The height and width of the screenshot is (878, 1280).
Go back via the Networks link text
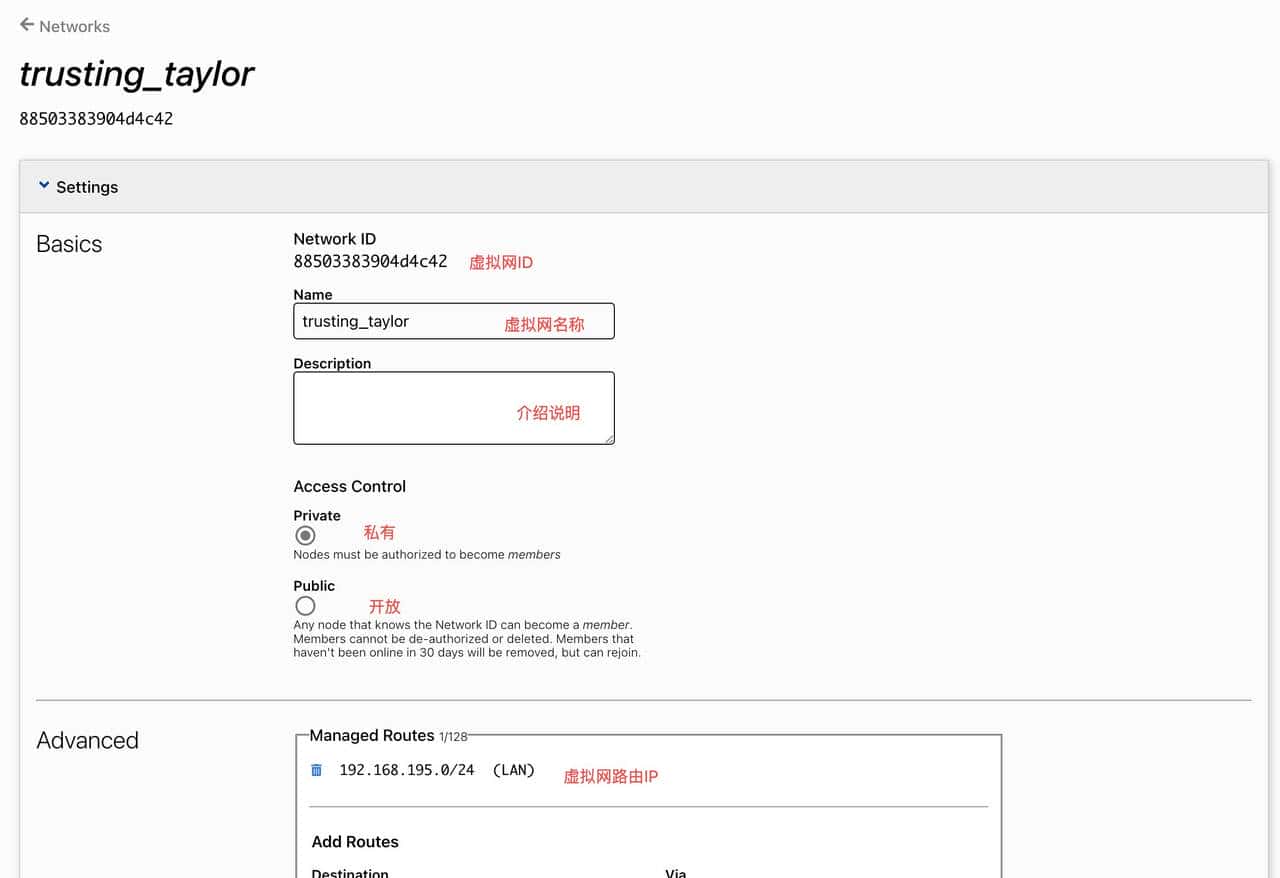pyautogui.click(x=74, y=27)
